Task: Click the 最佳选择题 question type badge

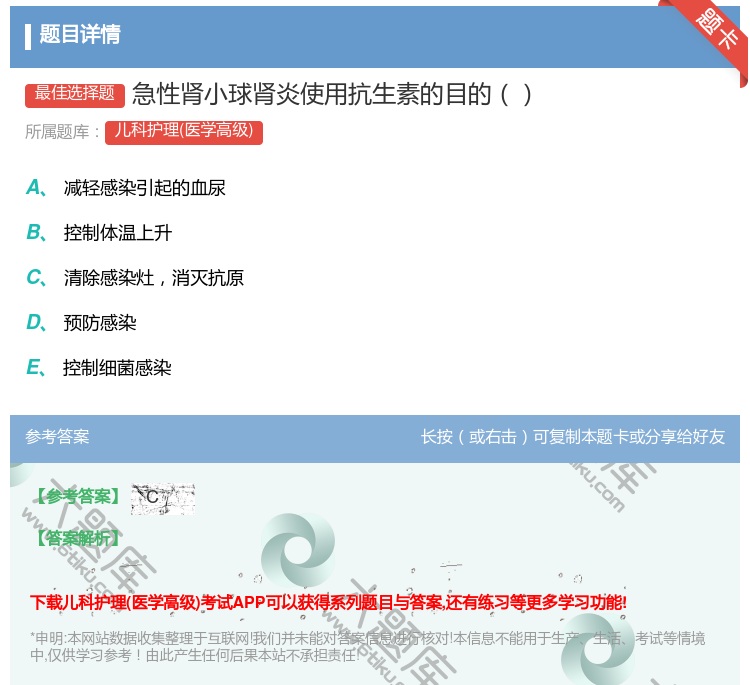Action: 75,94
